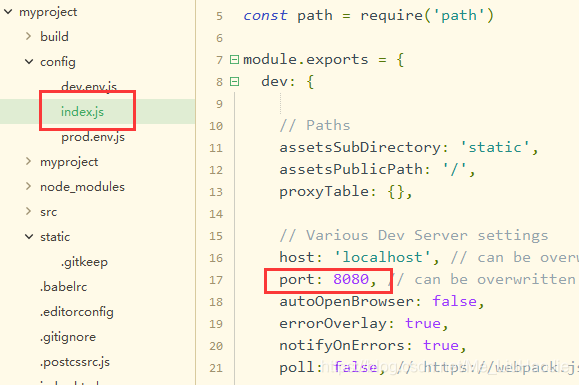
Task: Click line number 5 in the gutter
Action: tap(219, 16)
